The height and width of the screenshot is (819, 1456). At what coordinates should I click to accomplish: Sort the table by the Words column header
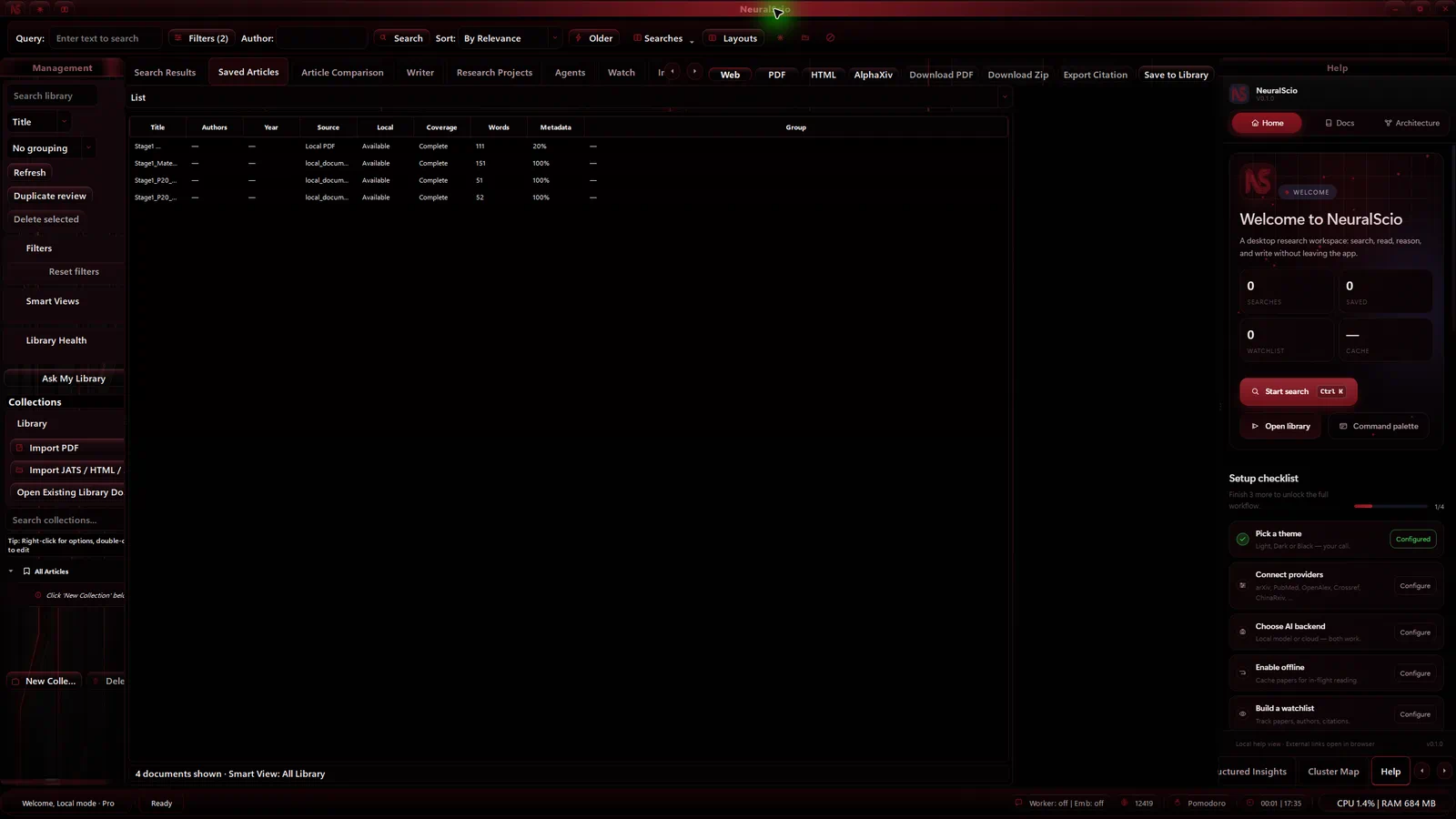(x=499, y=127)
